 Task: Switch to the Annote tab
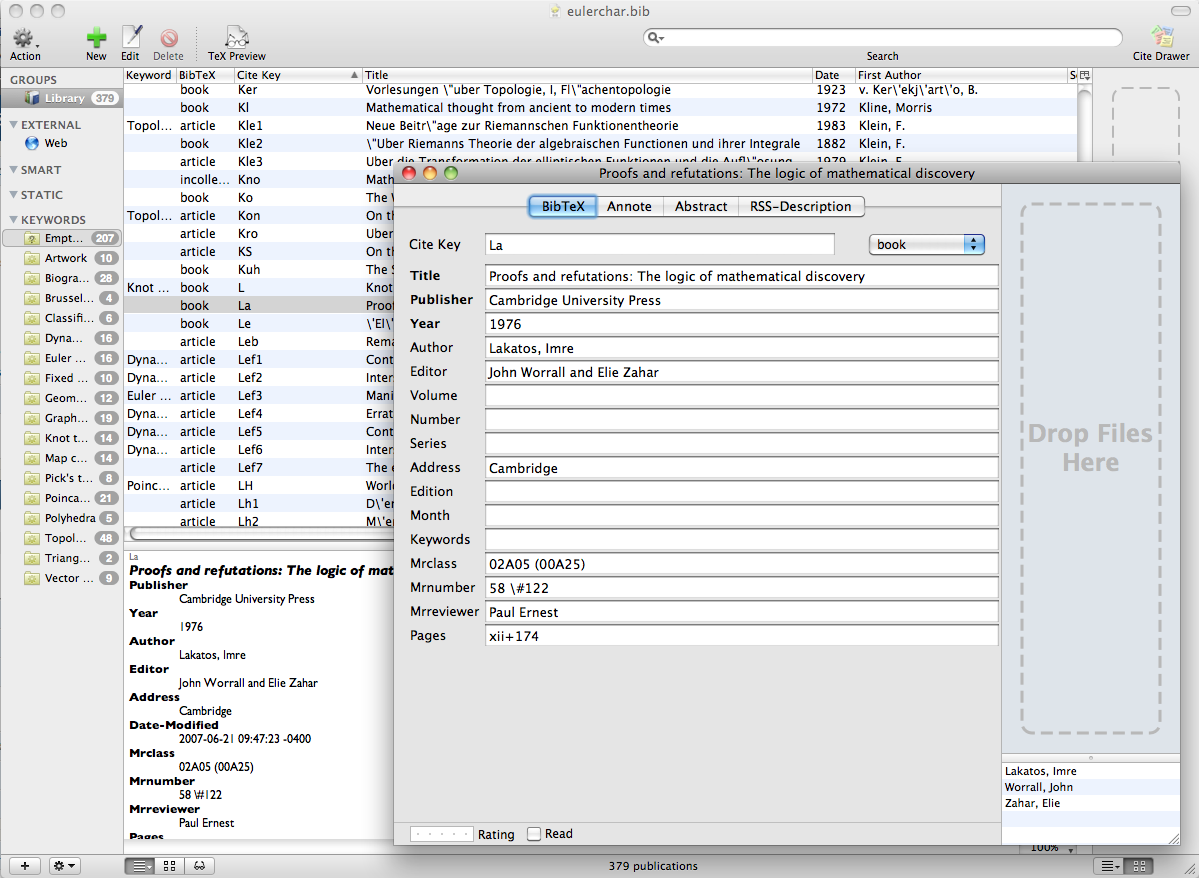click(629, 206)
